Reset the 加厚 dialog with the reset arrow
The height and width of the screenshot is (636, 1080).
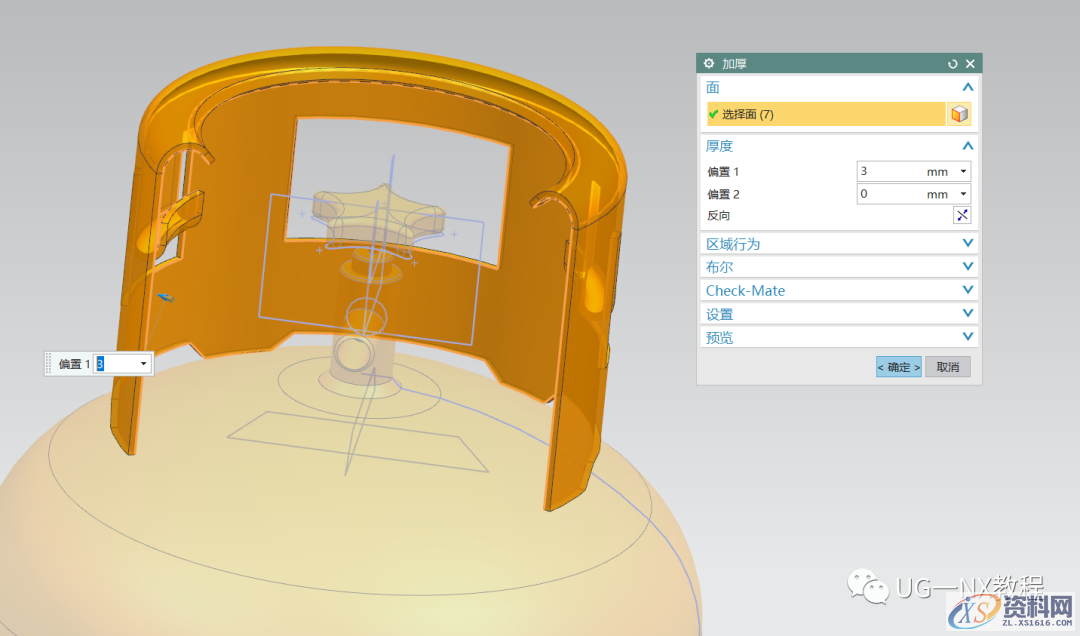(953, 64)
